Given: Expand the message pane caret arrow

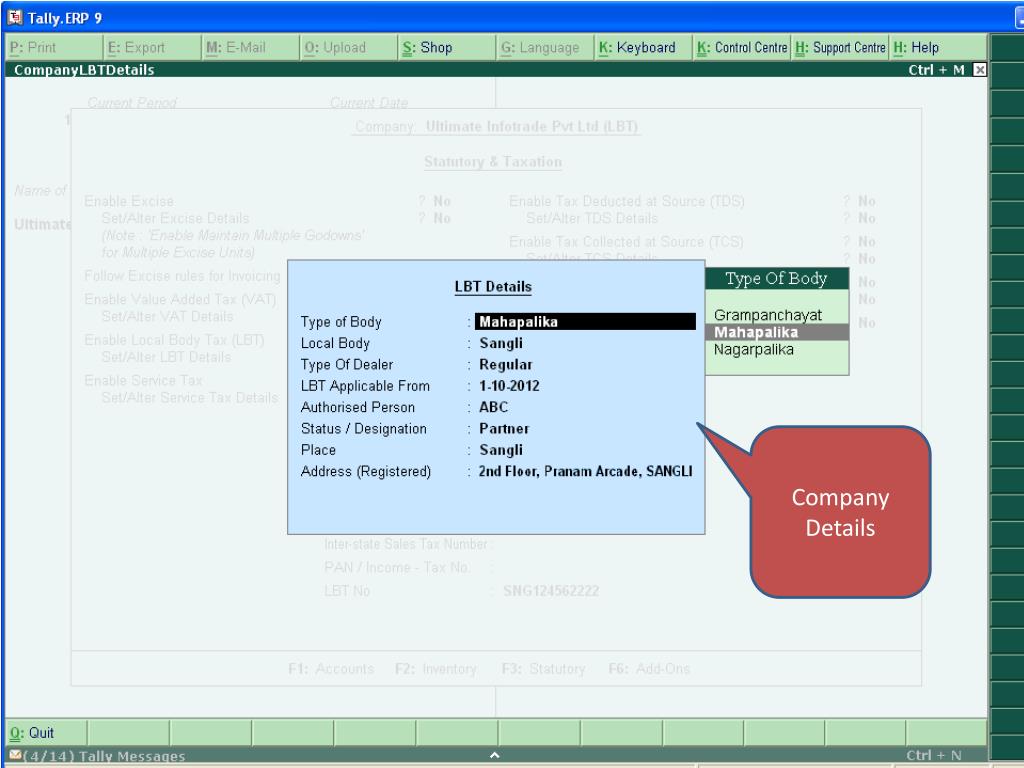Looking at the screenshot, I should point(495,755).
